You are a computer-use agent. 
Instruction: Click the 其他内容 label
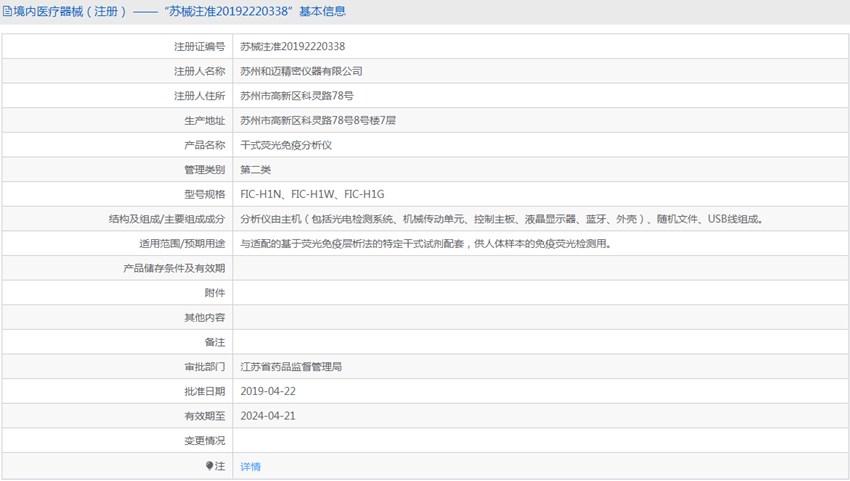tap(204, 317)
